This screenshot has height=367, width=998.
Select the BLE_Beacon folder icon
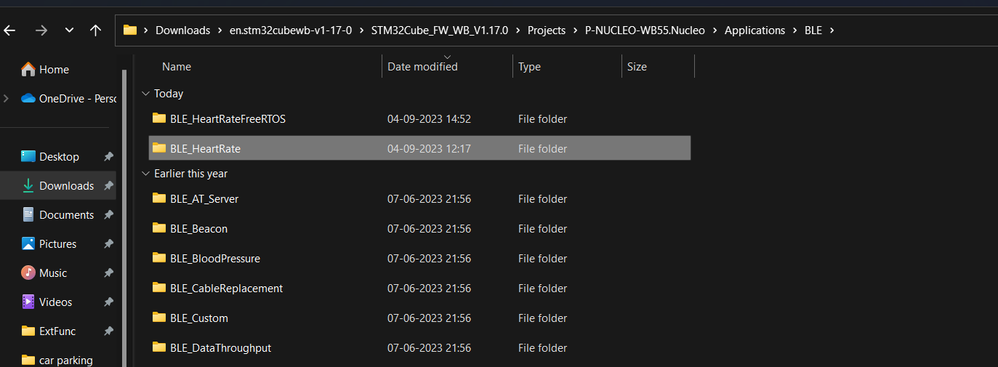pos(159,228)
